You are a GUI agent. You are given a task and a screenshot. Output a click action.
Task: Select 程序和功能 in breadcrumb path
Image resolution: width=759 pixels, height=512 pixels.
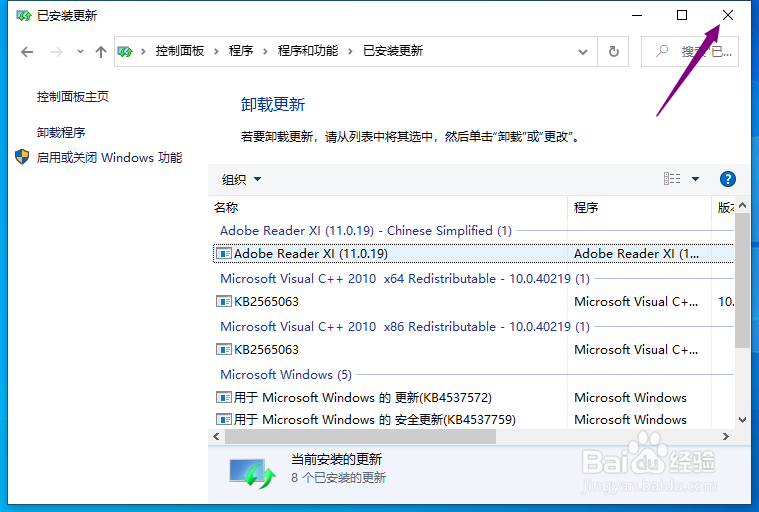click(x=308, y=51)
